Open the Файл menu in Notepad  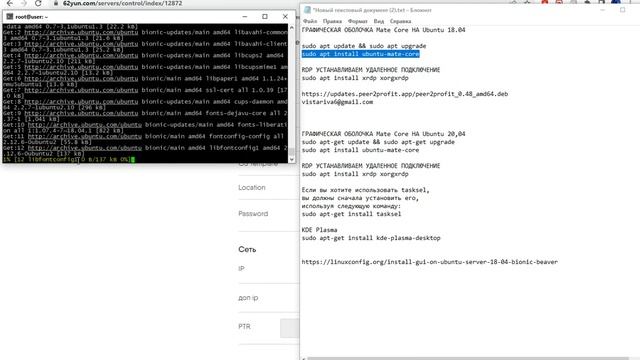pyautogui.click(x=310, y=21)
